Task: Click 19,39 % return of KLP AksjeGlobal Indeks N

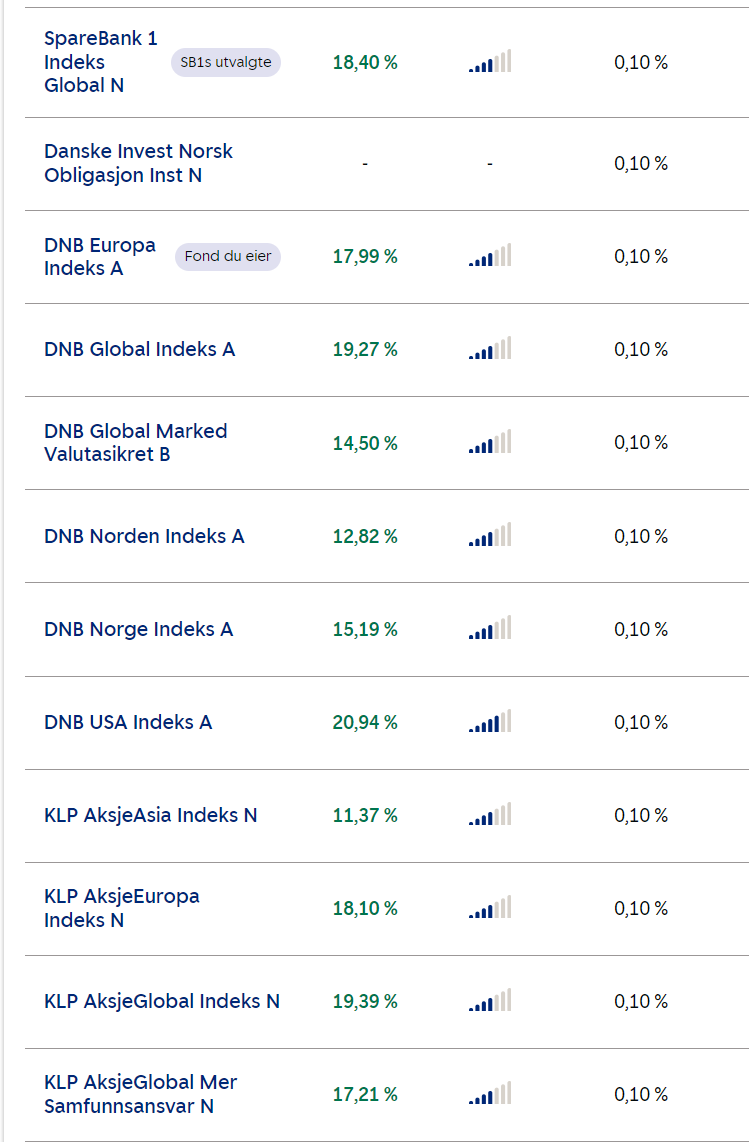Action: point(365,1001)
